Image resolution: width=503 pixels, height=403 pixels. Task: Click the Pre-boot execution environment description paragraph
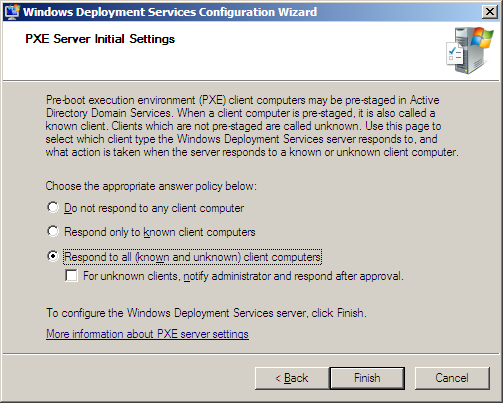[x=252, y=126]
